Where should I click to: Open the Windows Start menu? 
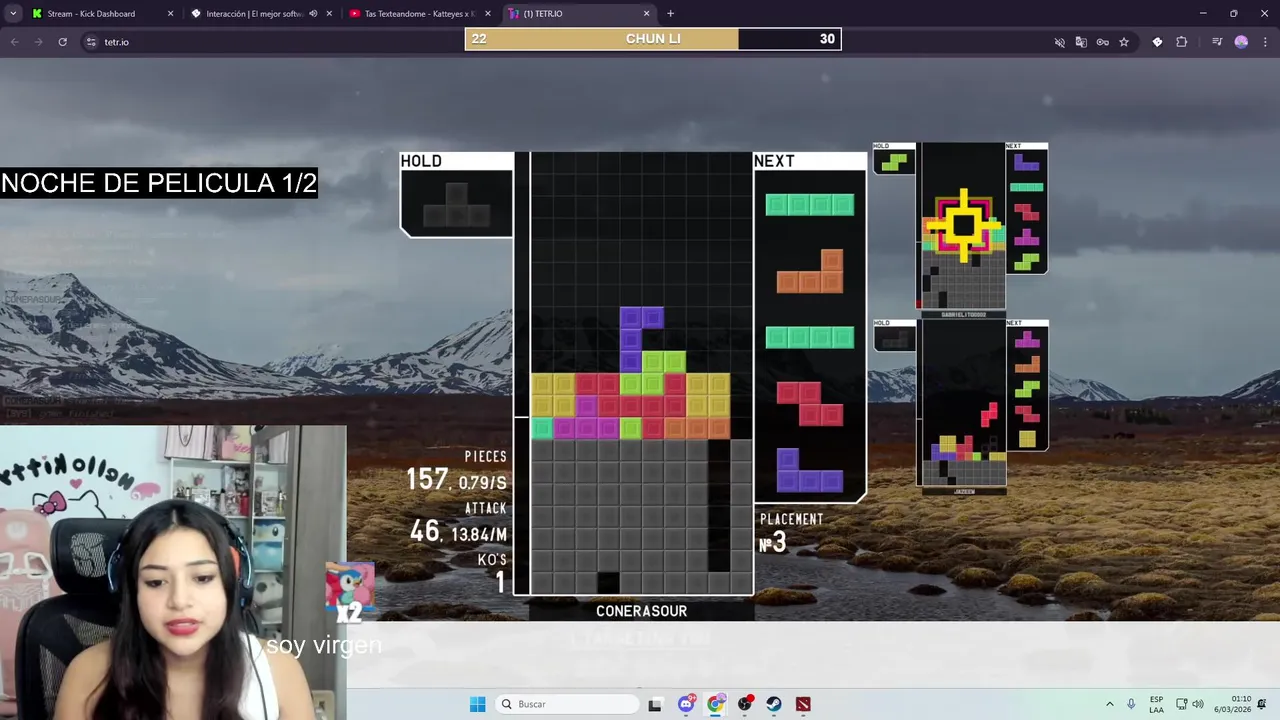[x=478, y=704]
